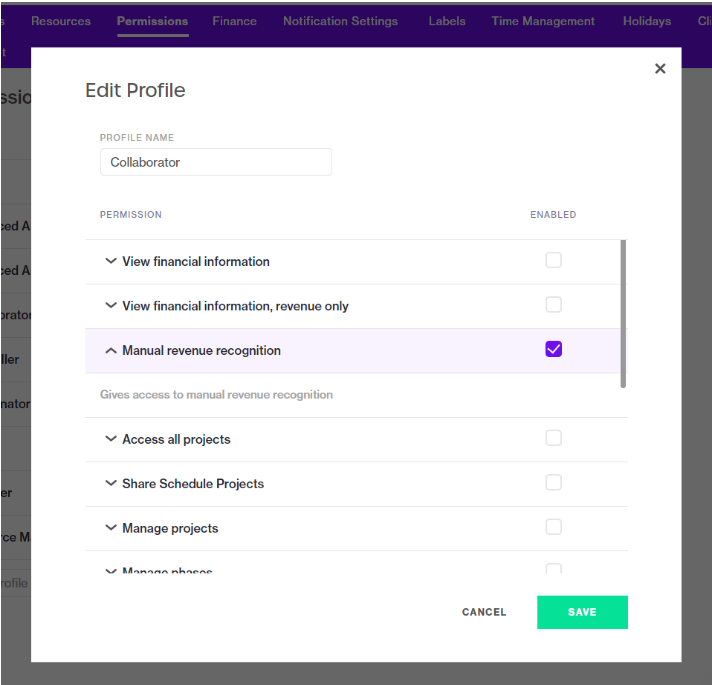712x685 pixels.
Task: Expand View financial information, revenue only chevron
Action: pyautogui.click(x=111, y=306)
